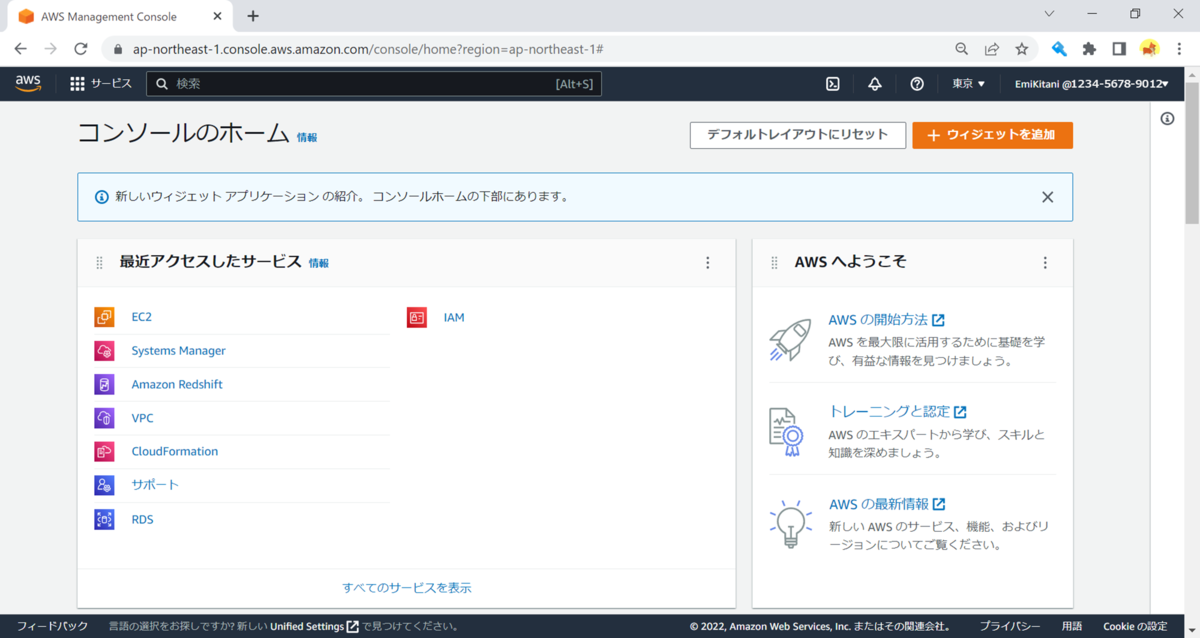This screenshot has width=1200, height=638.
Task: Open the help question mark icon
Action: click(917, 84)
